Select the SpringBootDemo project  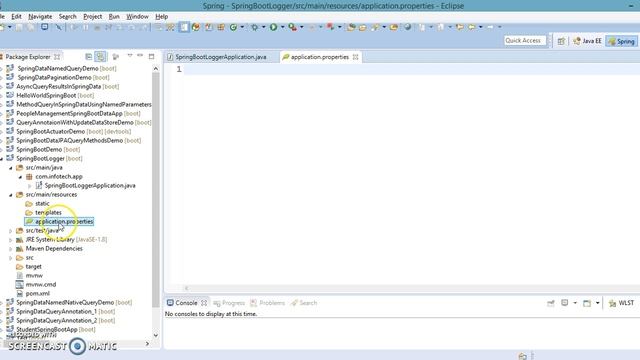tap(43, 149)
